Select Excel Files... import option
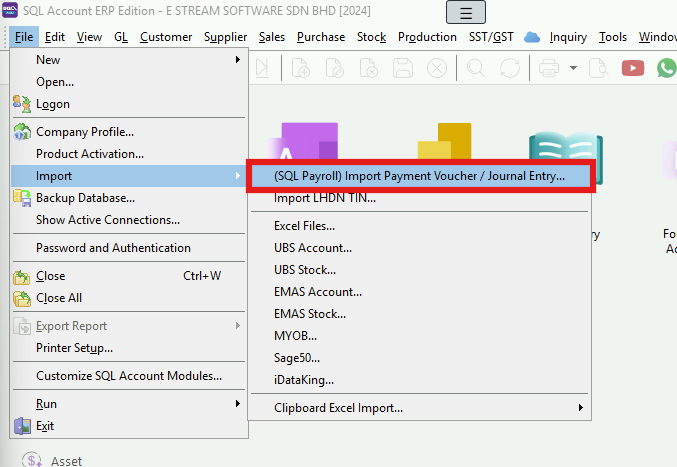The width and height of the screenshot is (677, 467). pyautogui.click(x=420, y=226)
